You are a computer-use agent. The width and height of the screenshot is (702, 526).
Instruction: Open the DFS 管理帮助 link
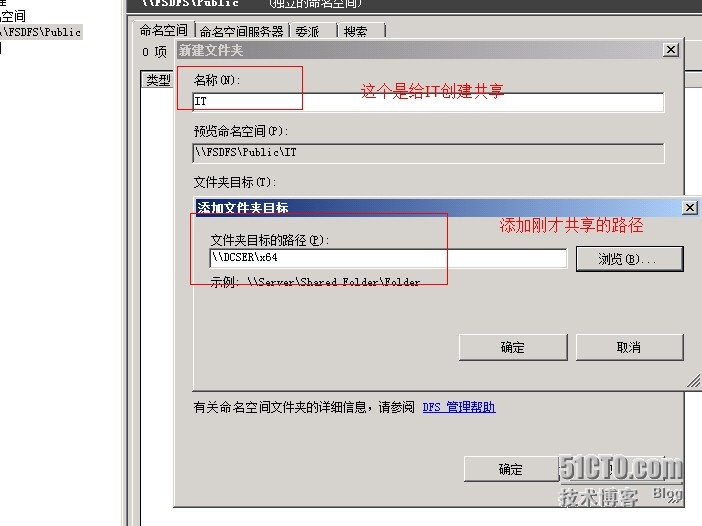coord(459,407)
